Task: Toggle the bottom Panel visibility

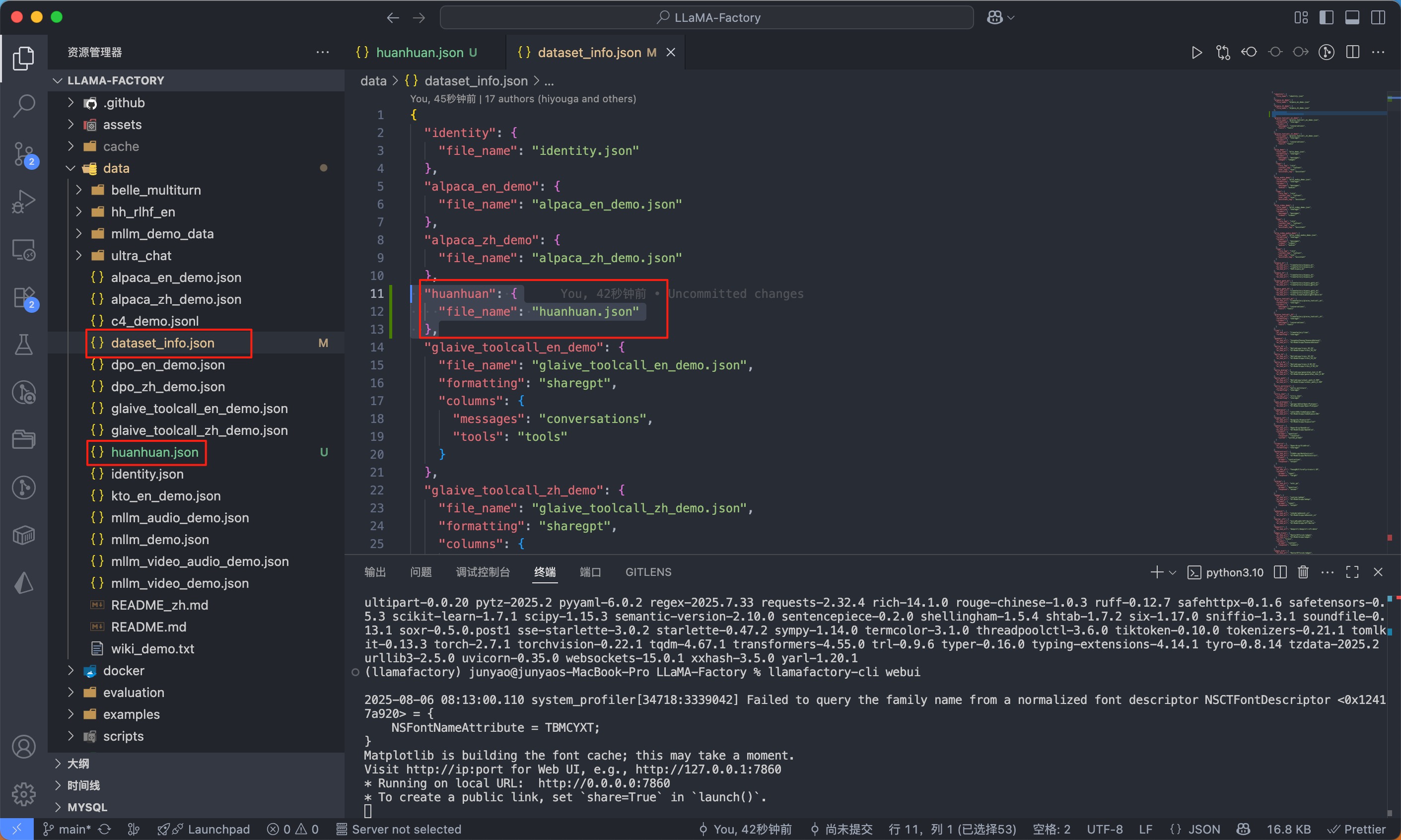Action: 1352,17
